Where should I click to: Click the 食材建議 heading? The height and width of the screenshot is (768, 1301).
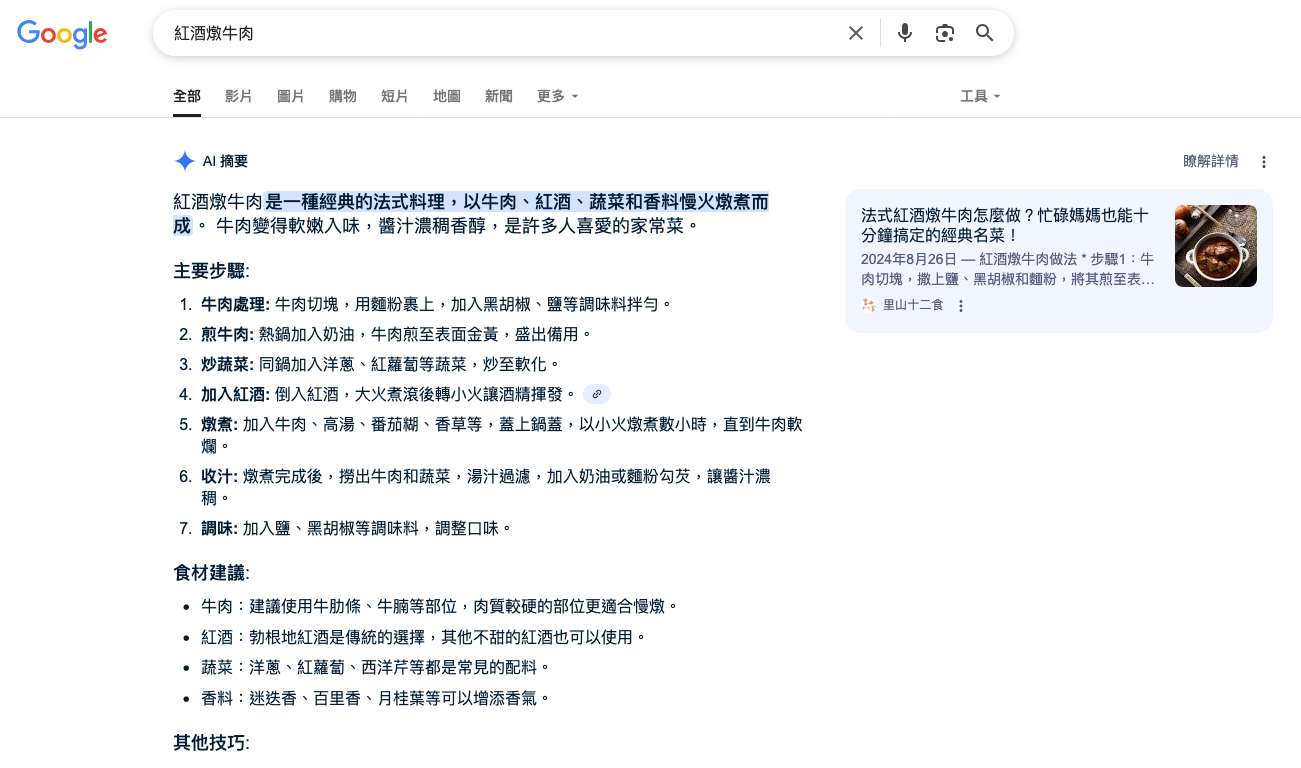click(211, 573)
